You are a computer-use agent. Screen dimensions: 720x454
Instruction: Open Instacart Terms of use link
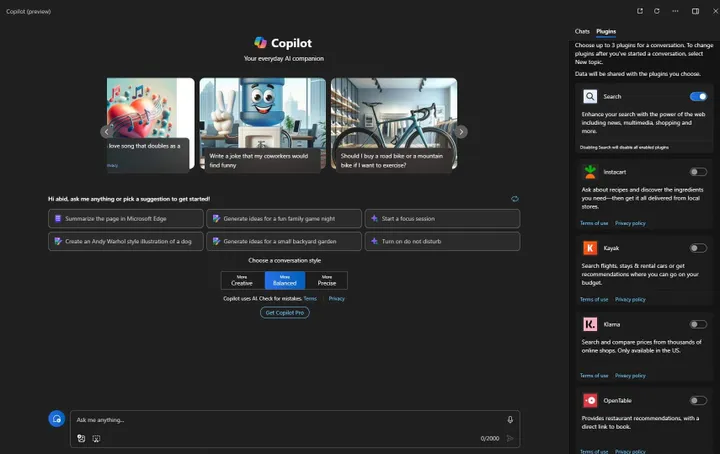pyautogui.click(x=594, y=223)
